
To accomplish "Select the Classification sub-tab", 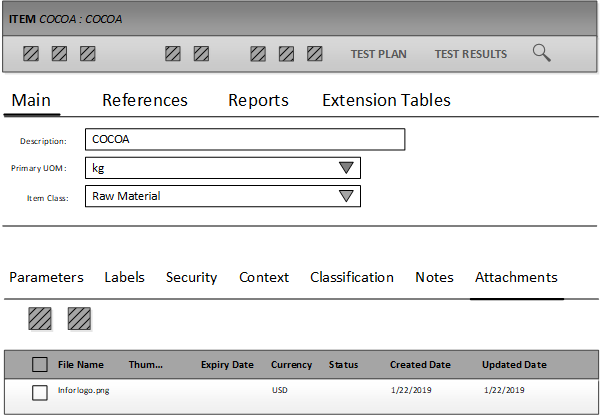I will point(351,277).
